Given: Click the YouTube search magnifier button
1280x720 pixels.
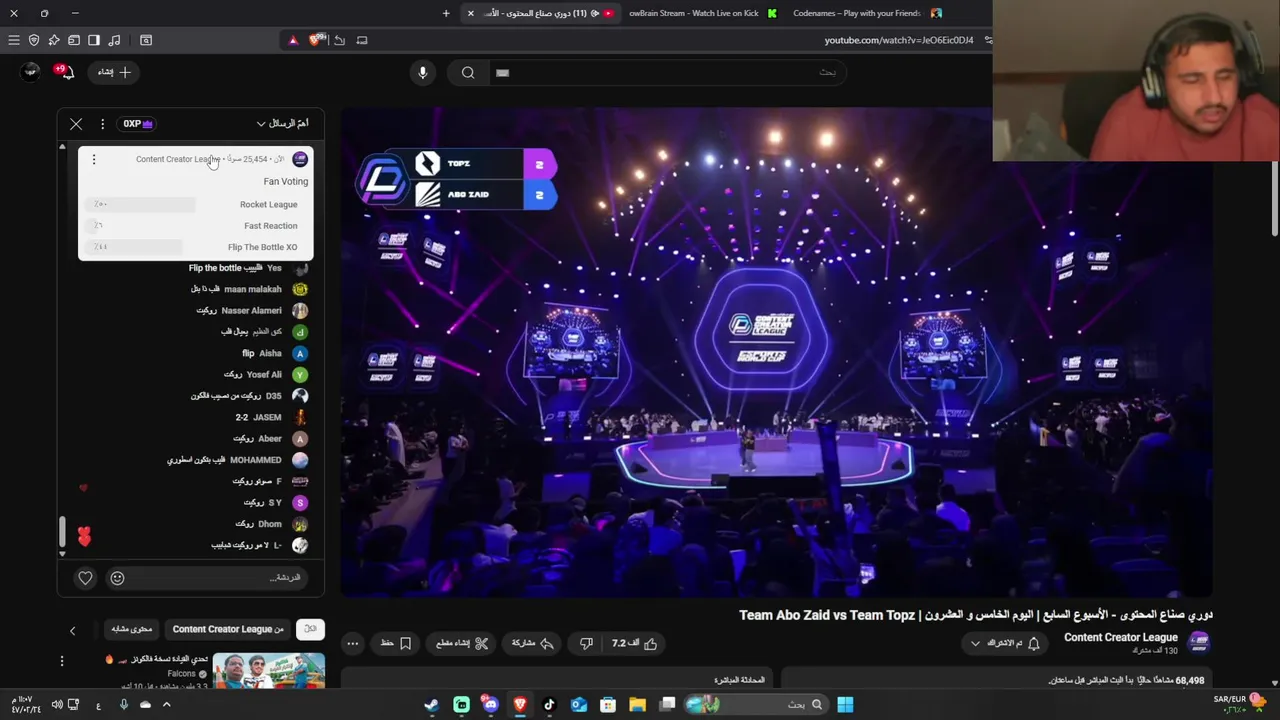Looking at the screenshot, I should 468,72.
